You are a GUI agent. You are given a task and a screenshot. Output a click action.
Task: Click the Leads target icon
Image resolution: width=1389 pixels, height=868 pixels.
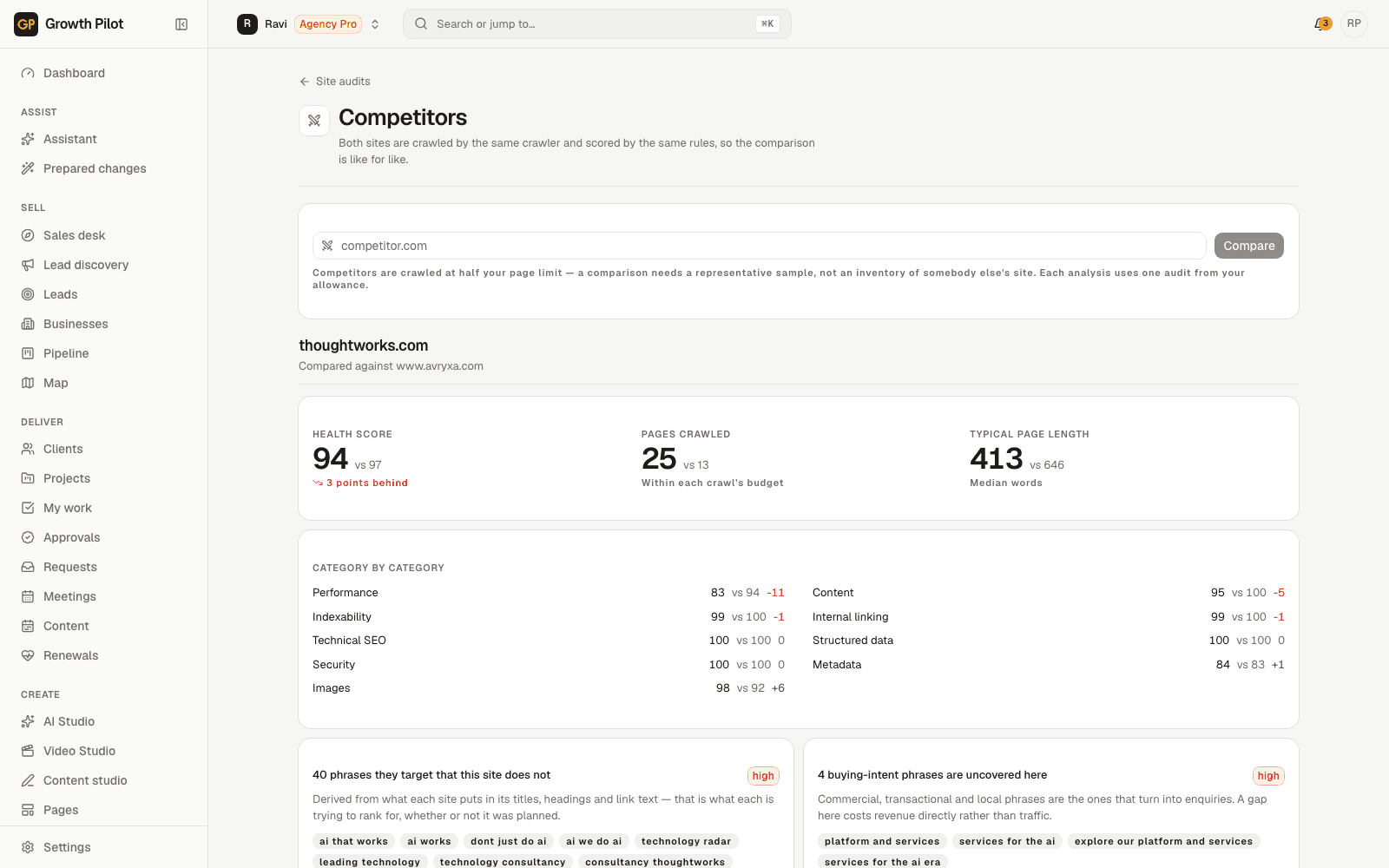[x=28, y=294]
